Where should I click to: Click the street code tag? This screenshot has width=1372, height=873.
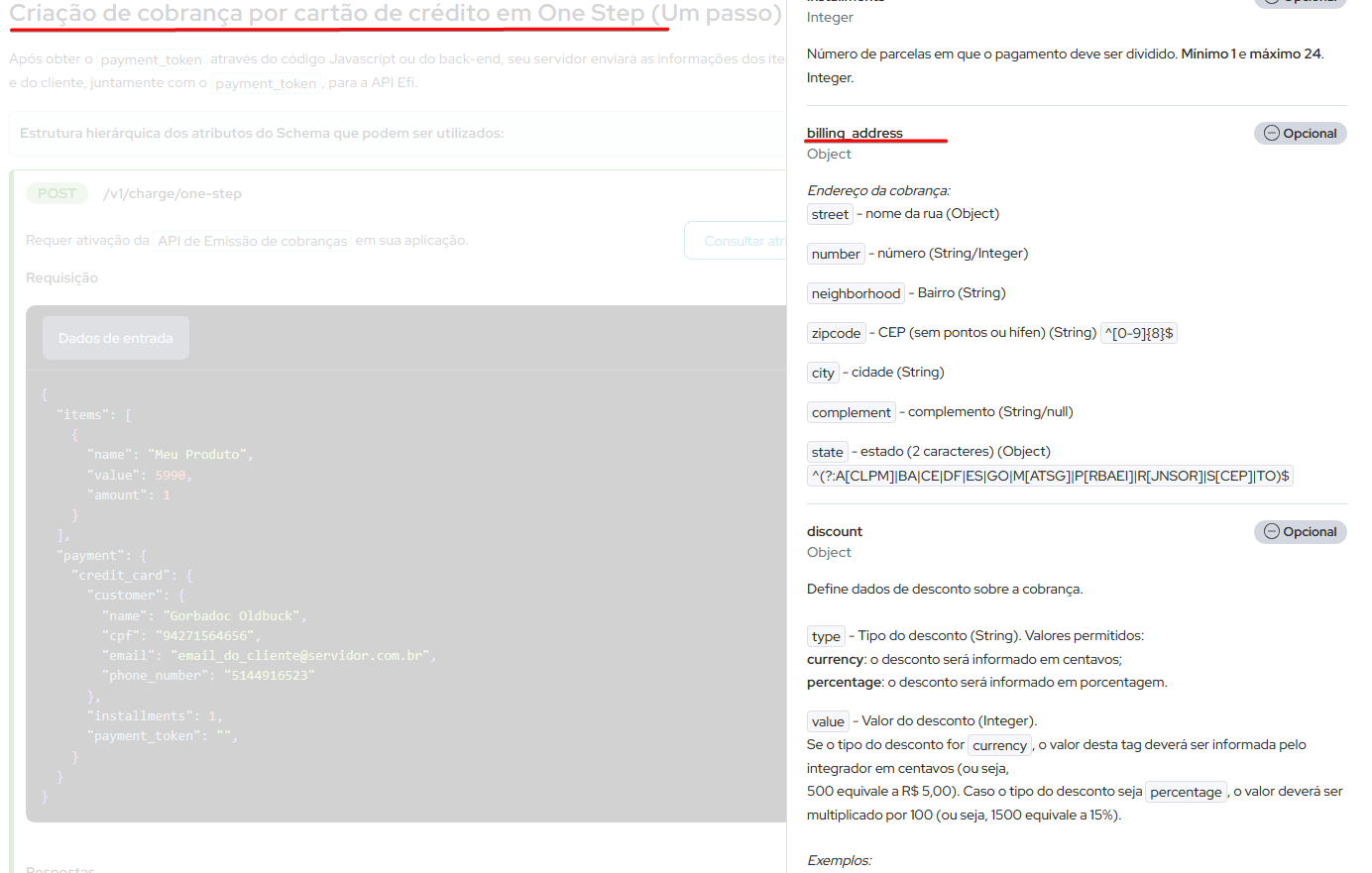[x=830, y=214]
